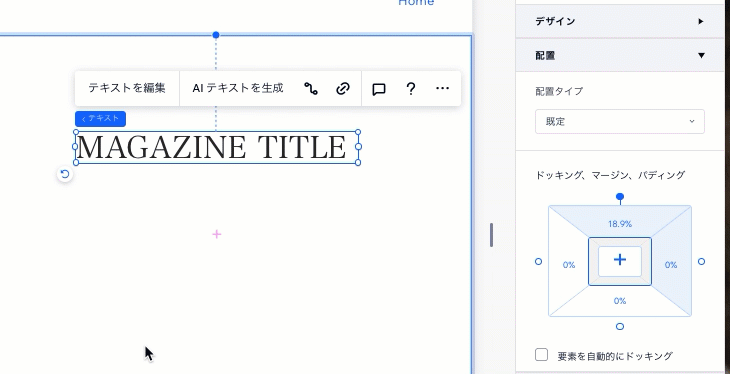Click the center plus docking box
Viewport: 730px width, 374px height.
click(620, 261)
